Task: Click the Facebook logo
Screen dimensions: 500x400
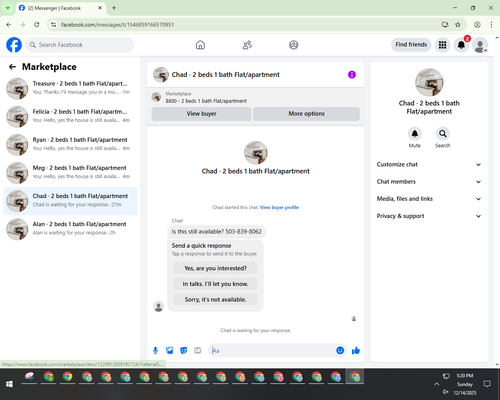Action: (x=14, y=45)
